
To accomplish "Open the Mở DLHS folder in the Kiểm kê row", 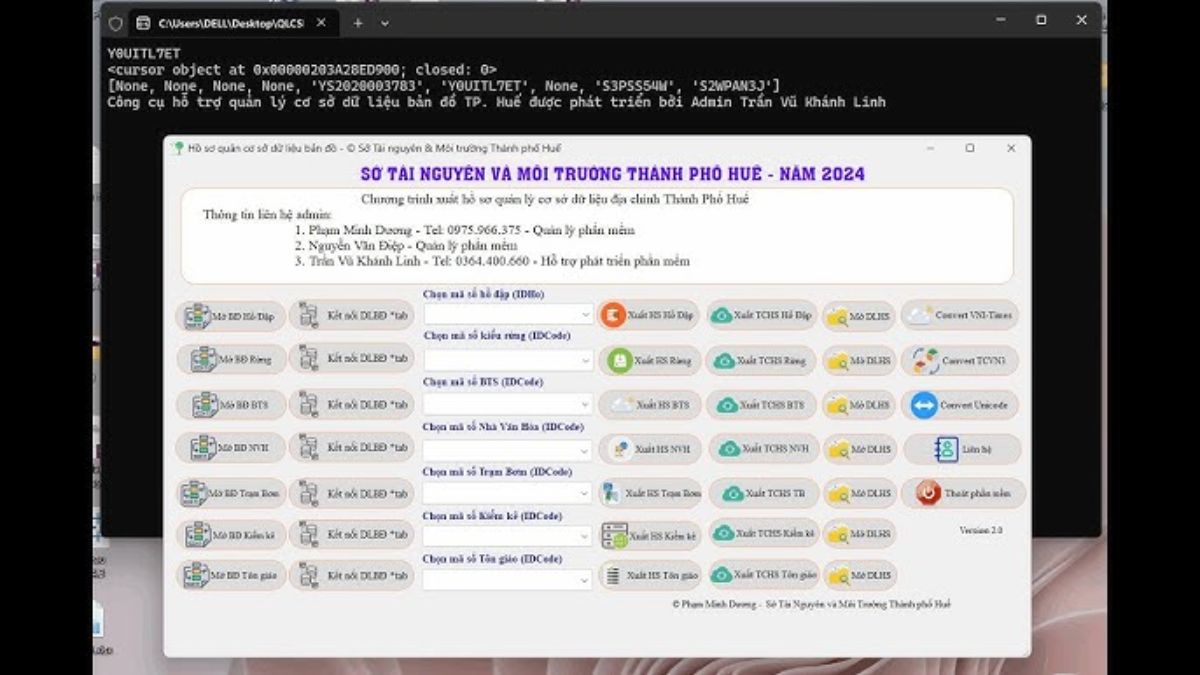I will click(x=860, y=534).
